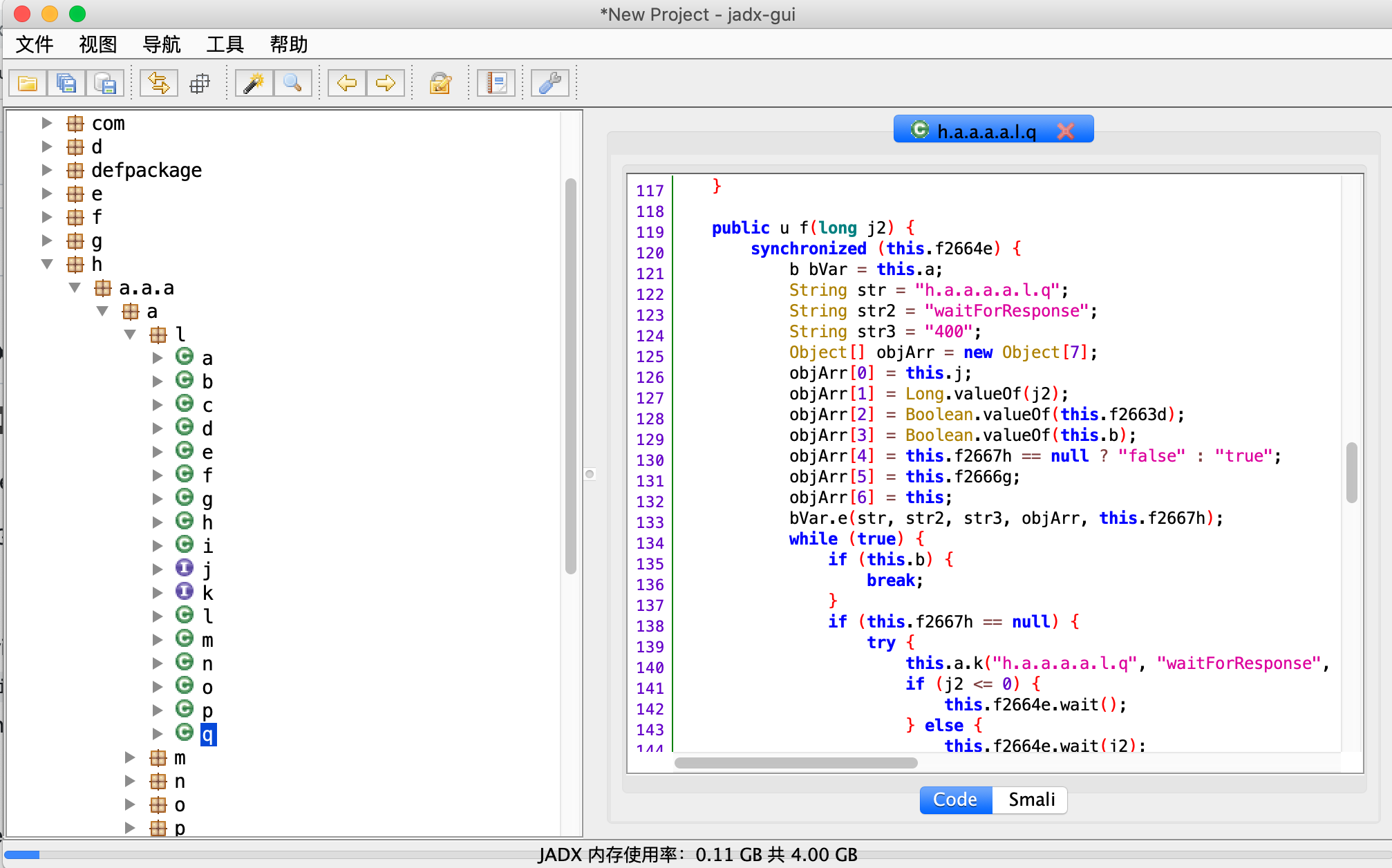Open the 导航 menu
This screenshot has width=1392, height=868.
click(161, 44)
